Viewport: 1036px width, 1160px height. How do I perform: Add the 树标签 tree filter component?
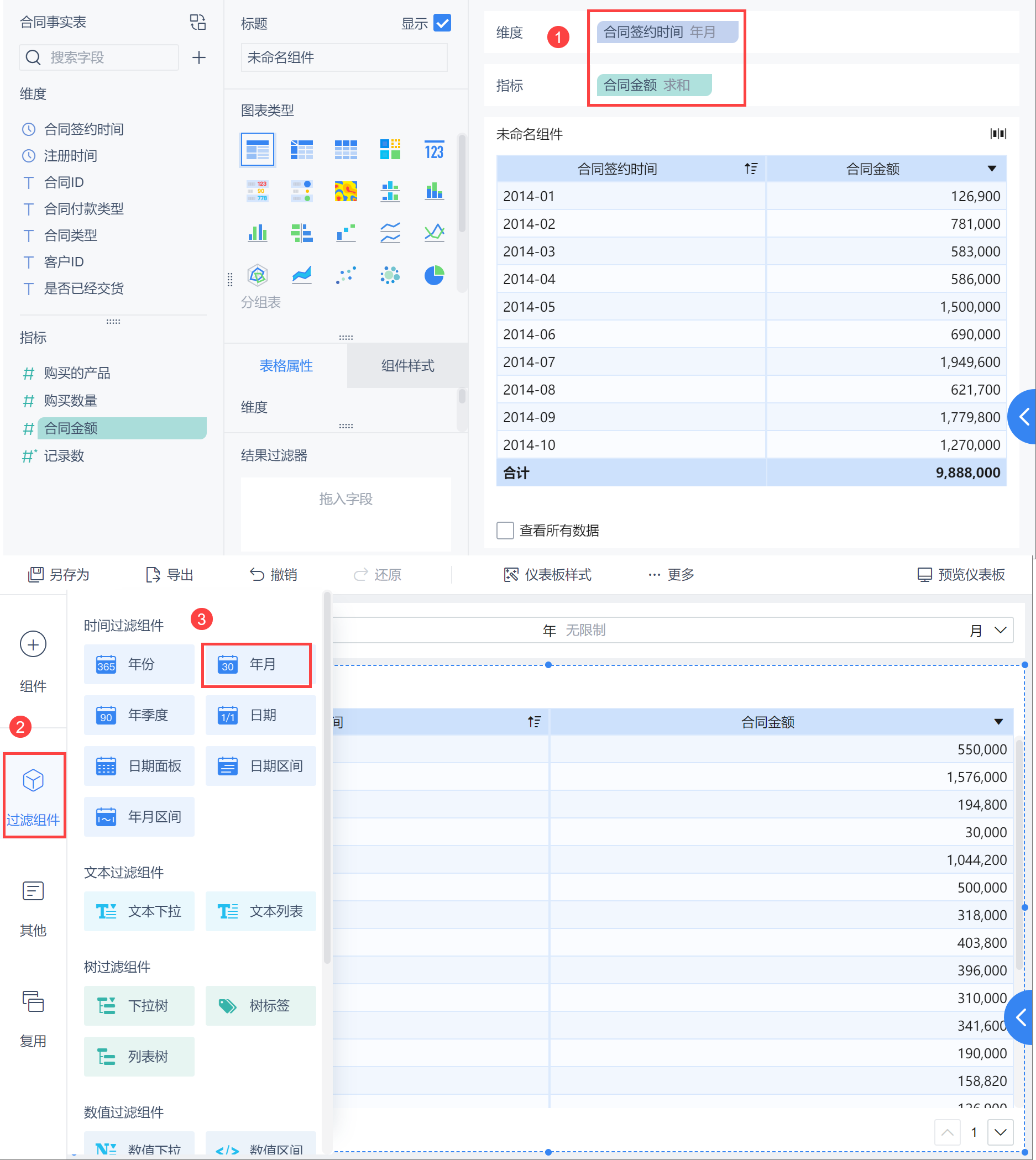(261, 1006)
